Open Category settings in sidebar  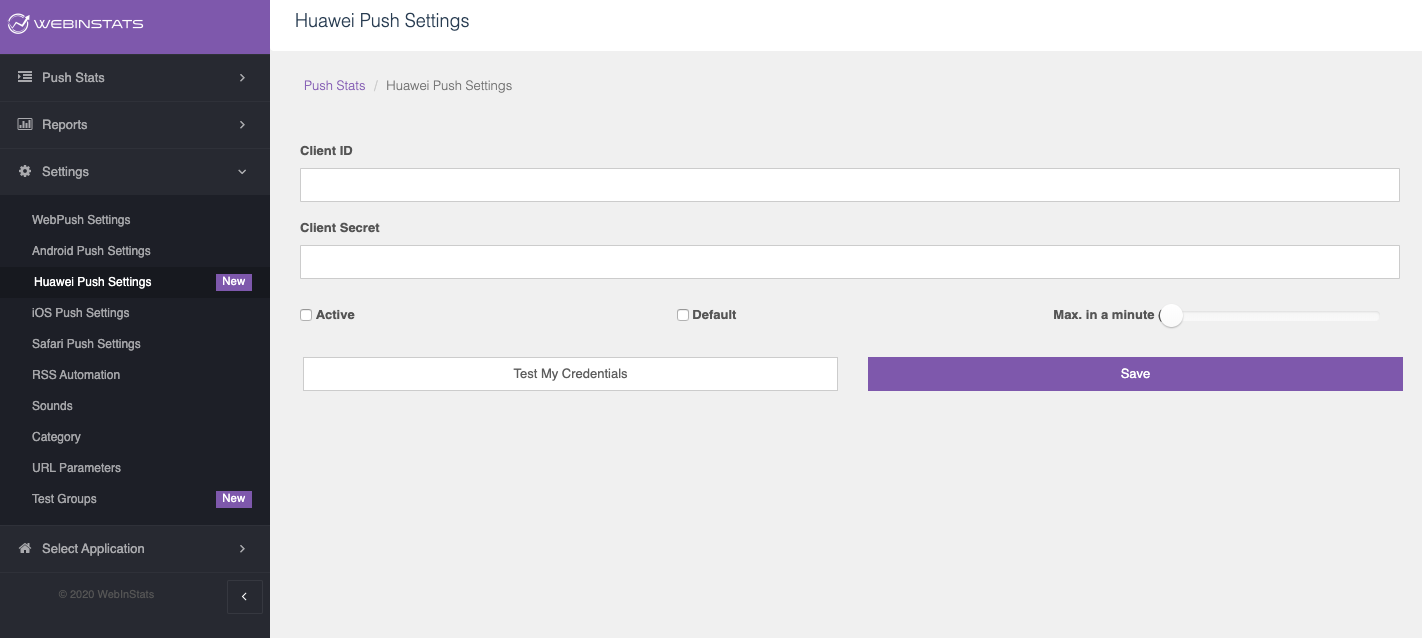click(56, 437)
